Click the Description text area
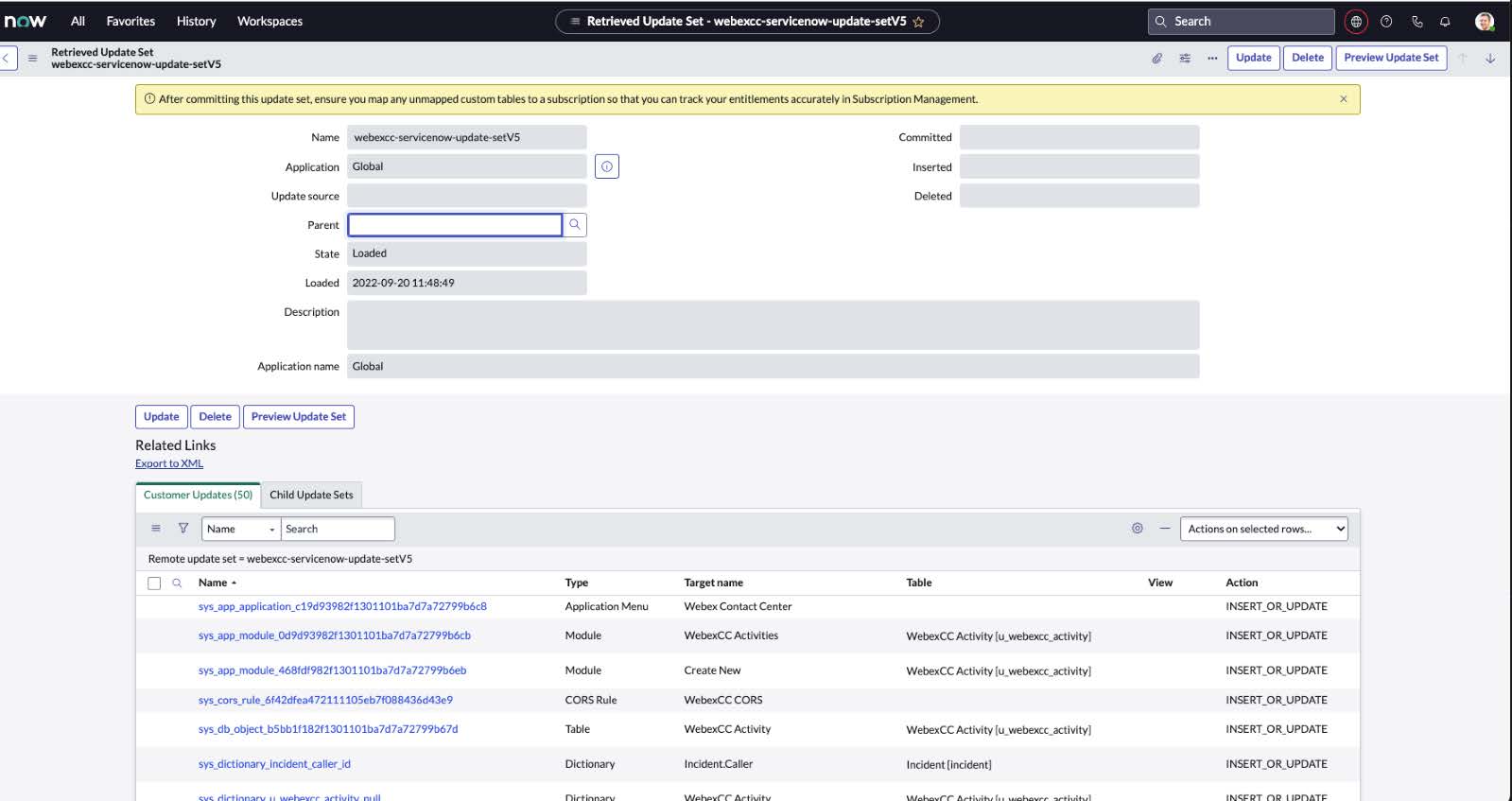Image resolution: width=1512 pixels, height=801 pixels. click(773, 325)
